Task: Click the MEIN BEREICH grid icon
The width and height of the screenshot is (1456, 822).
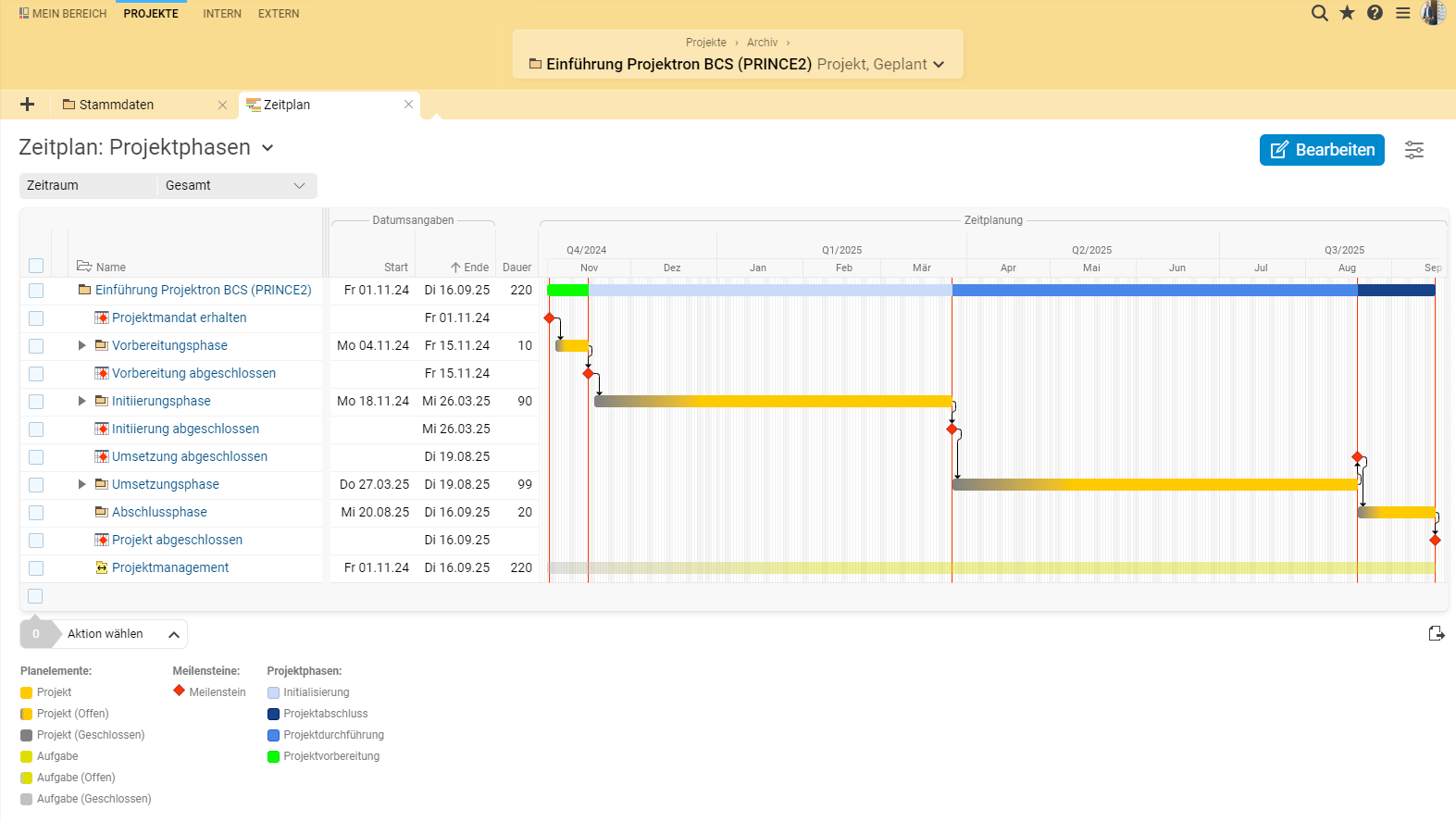Action: coord(24,13)
